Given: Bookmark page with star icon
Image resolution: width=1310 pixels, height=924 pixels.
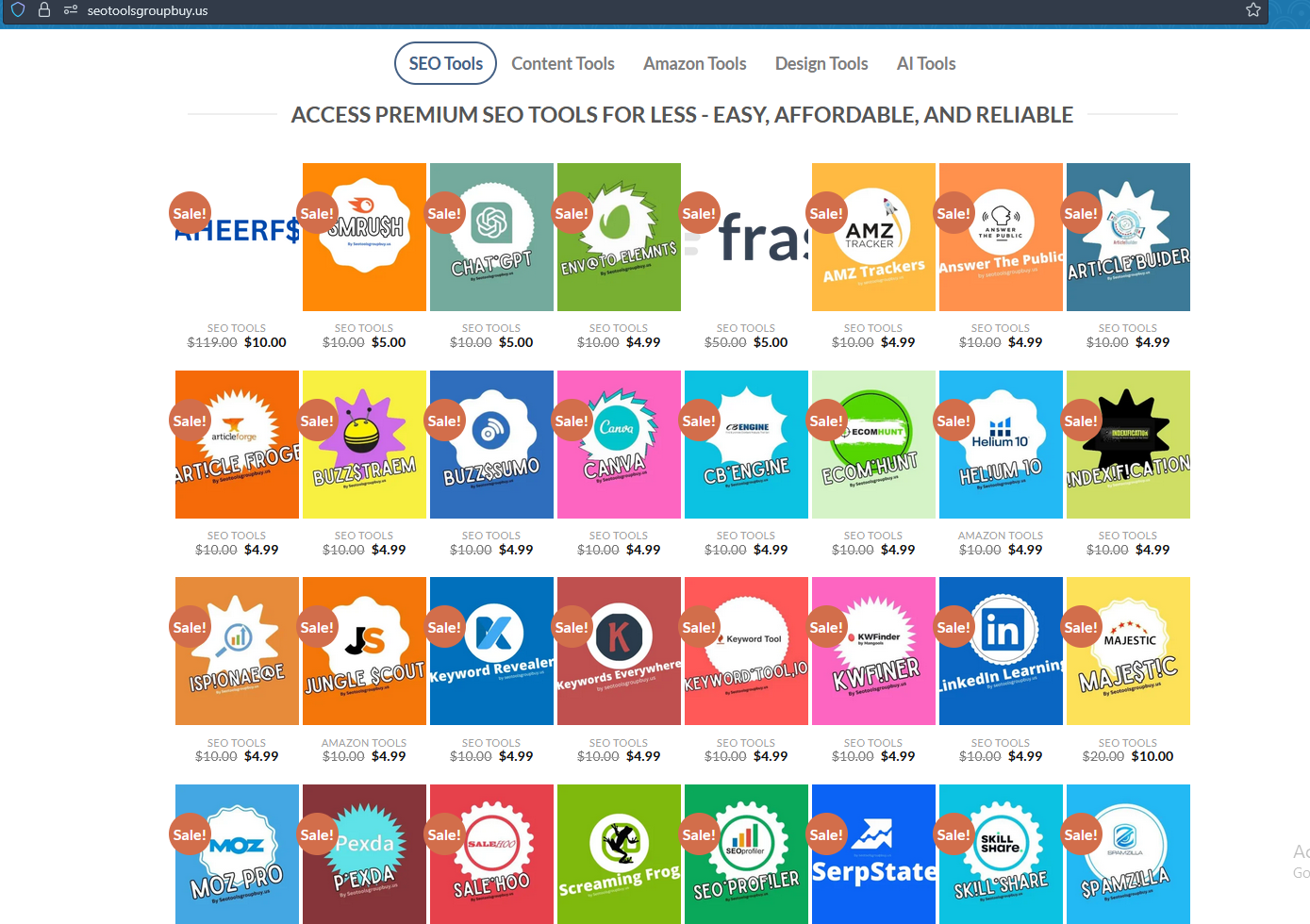Looking at the screenshot, I should 1253,10.
